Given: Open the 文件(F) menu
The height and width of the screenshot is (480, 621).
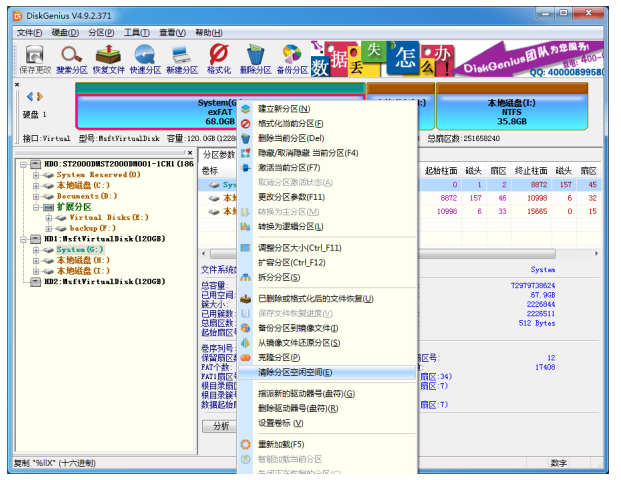Looking at the screenshot, I should tap(29, 32).
